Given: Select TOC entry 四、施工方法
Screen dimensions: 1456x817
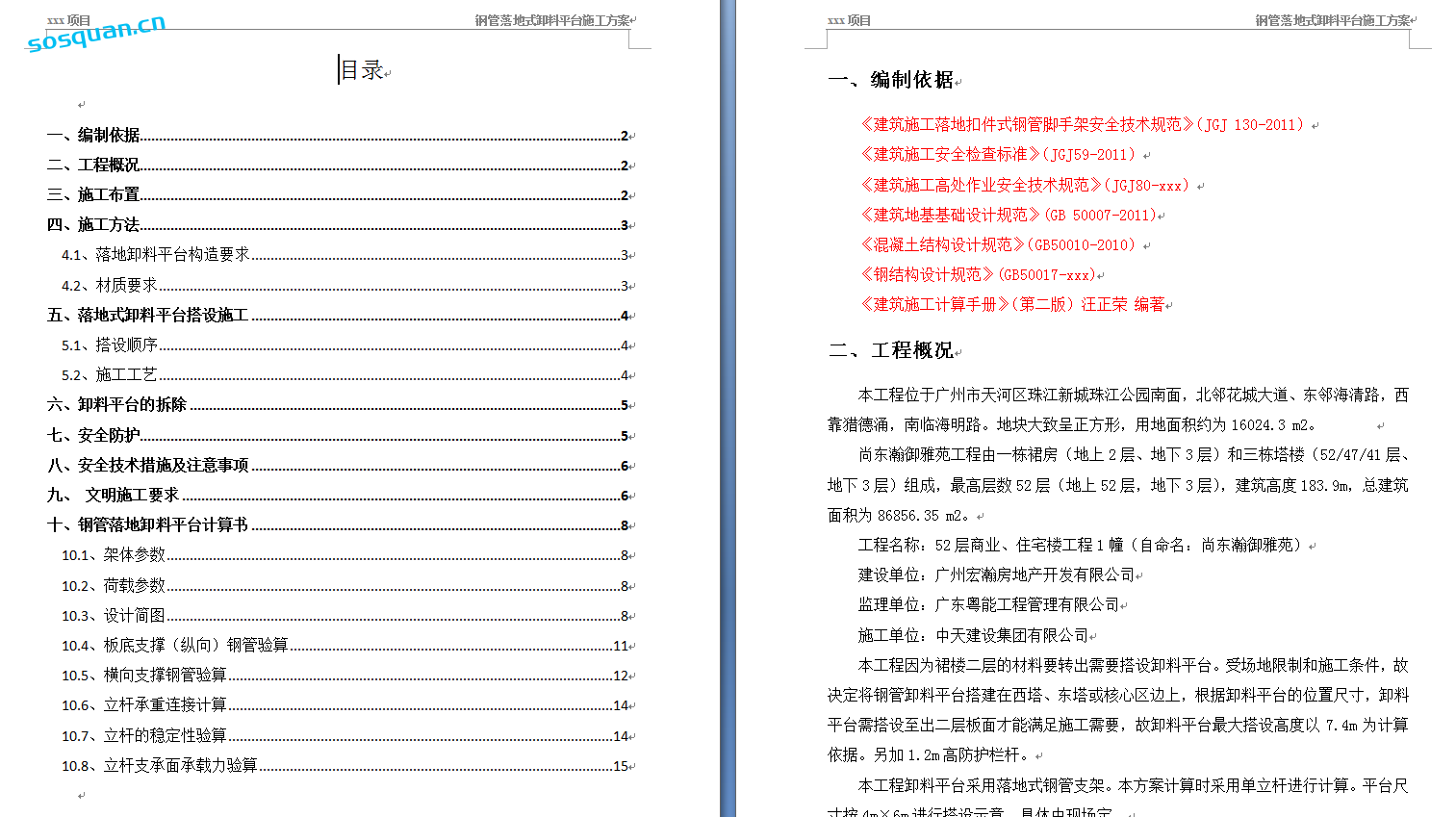Looking at the screenshot, I should (94, 225).
